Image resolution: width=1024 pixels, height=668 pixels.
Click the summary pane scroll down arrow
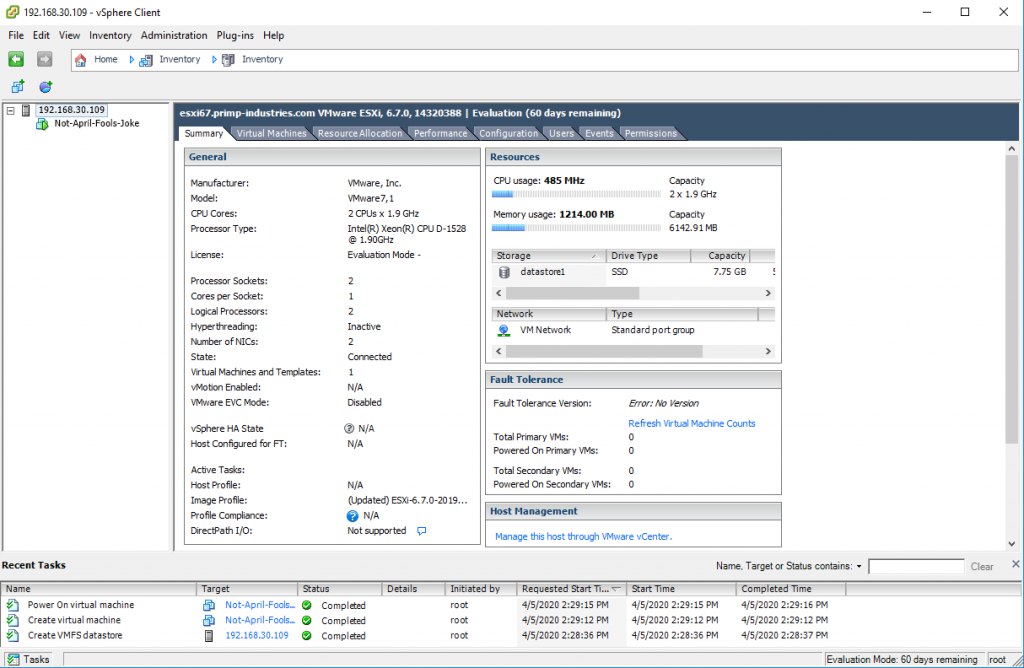1012,543
